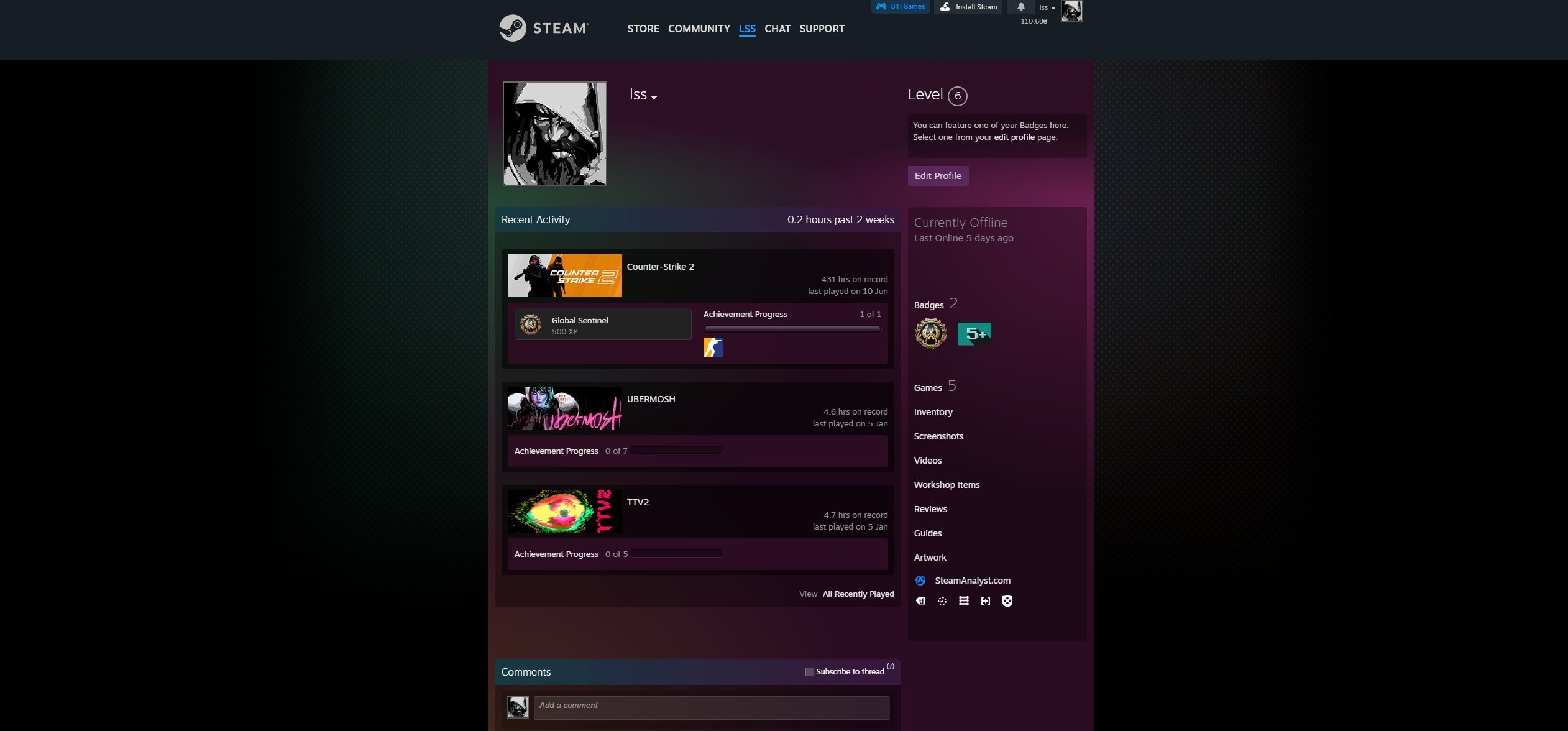Click the Global Sentinel 500 XP badge card
1568x731 pixels.
click(x=603, y=324)
